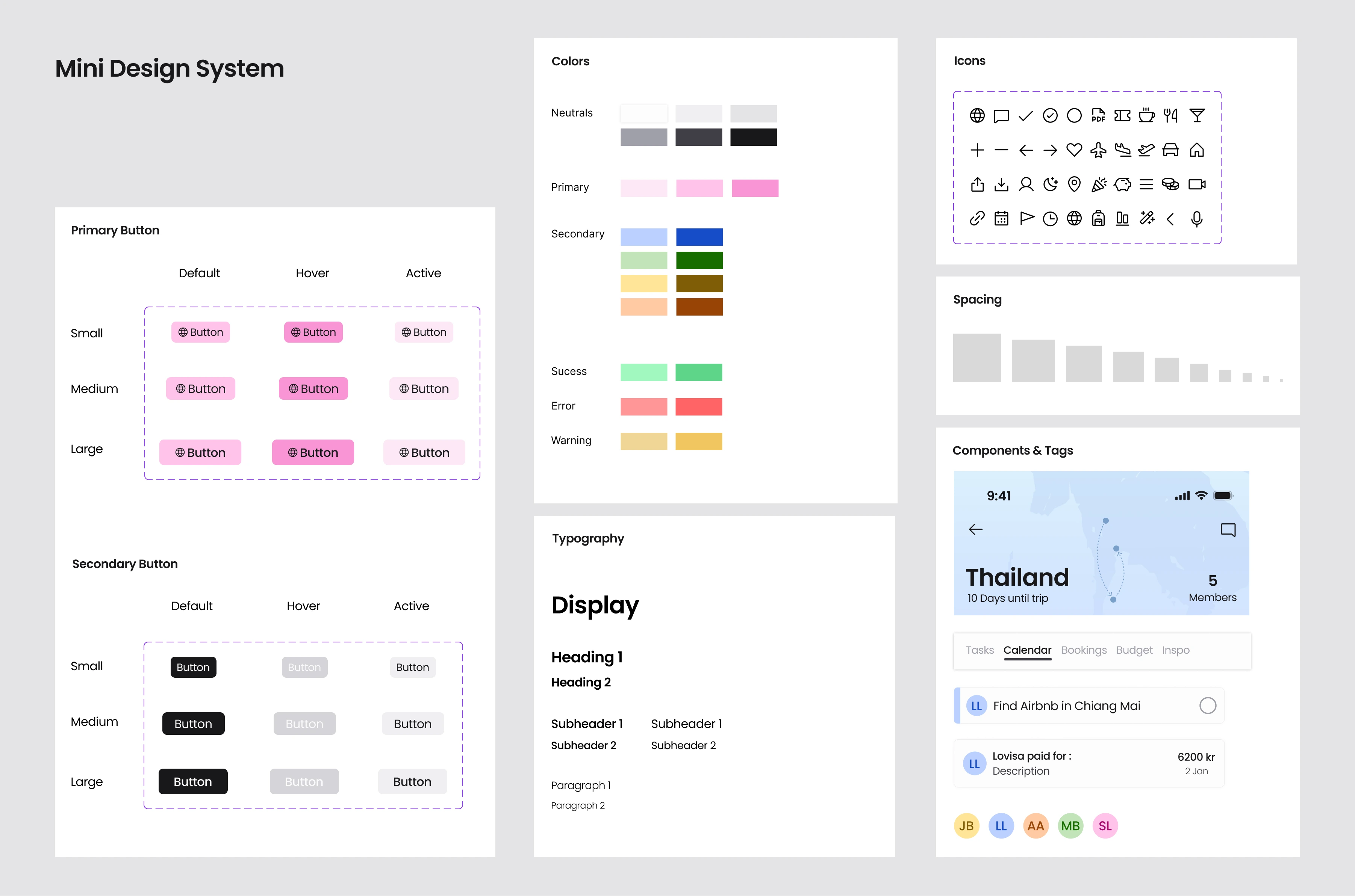
Task: Click the cocktail glass icon
Action: [1197, 115]
